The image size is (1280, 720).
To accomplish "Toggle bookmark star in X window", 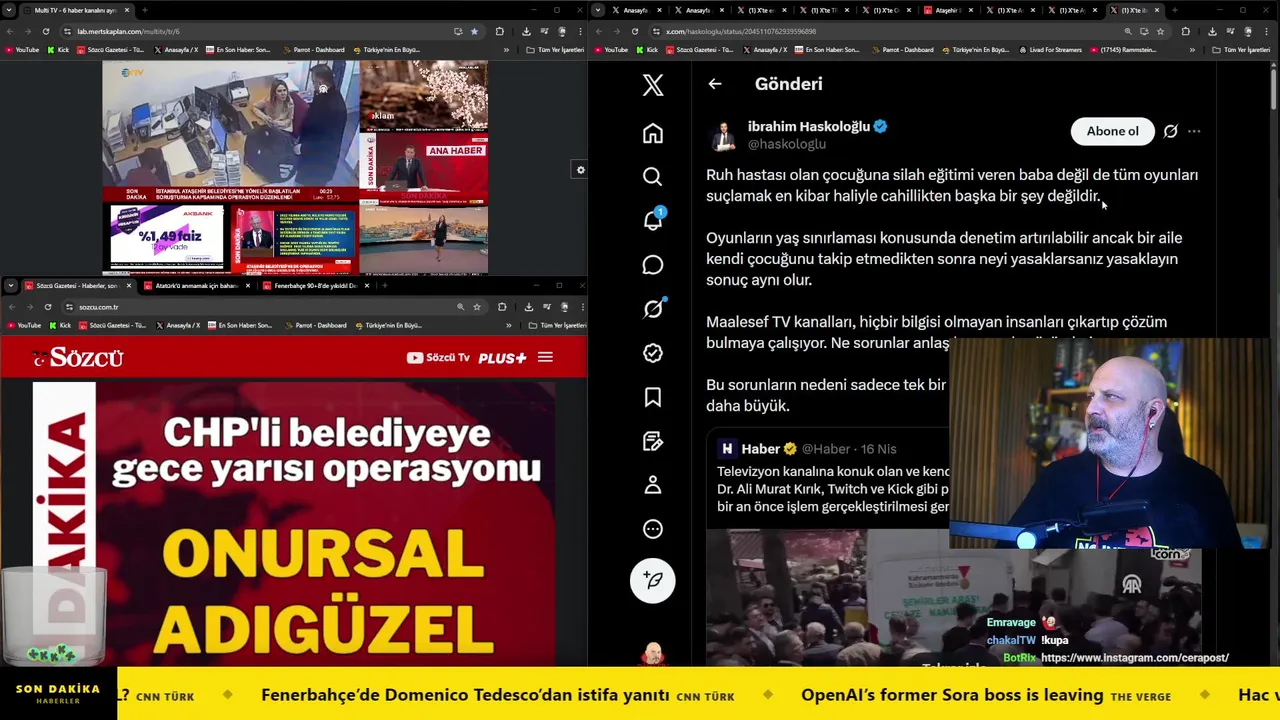I will [x=1160, y=31].
